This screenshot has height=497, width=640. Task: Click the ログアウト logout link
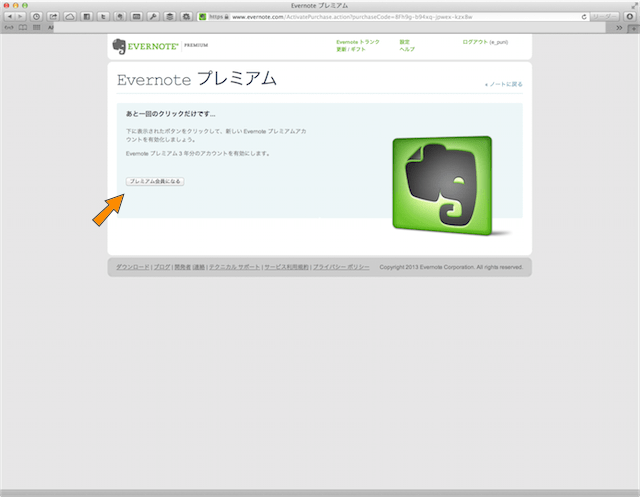click(x=475, y=42)
